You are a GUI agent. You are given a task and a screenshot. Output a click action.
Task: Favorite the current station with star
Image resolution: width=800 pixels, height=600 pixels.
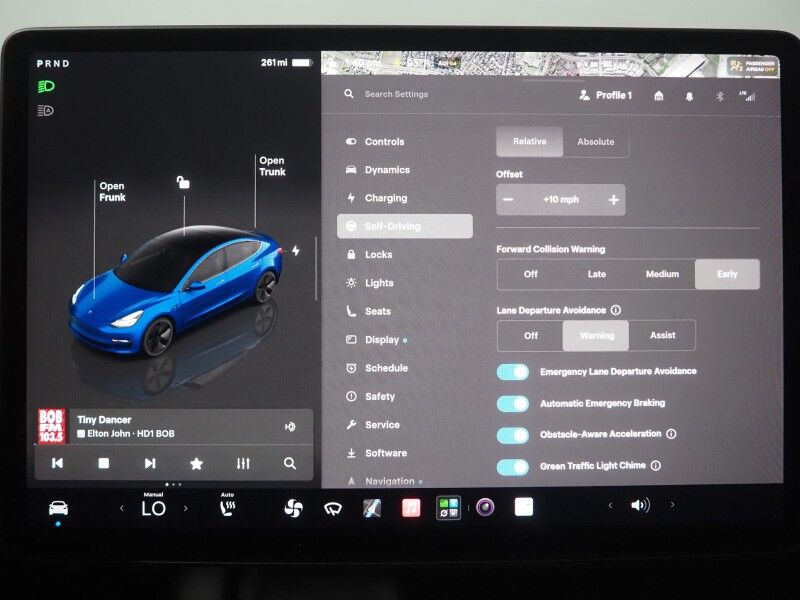196,463
